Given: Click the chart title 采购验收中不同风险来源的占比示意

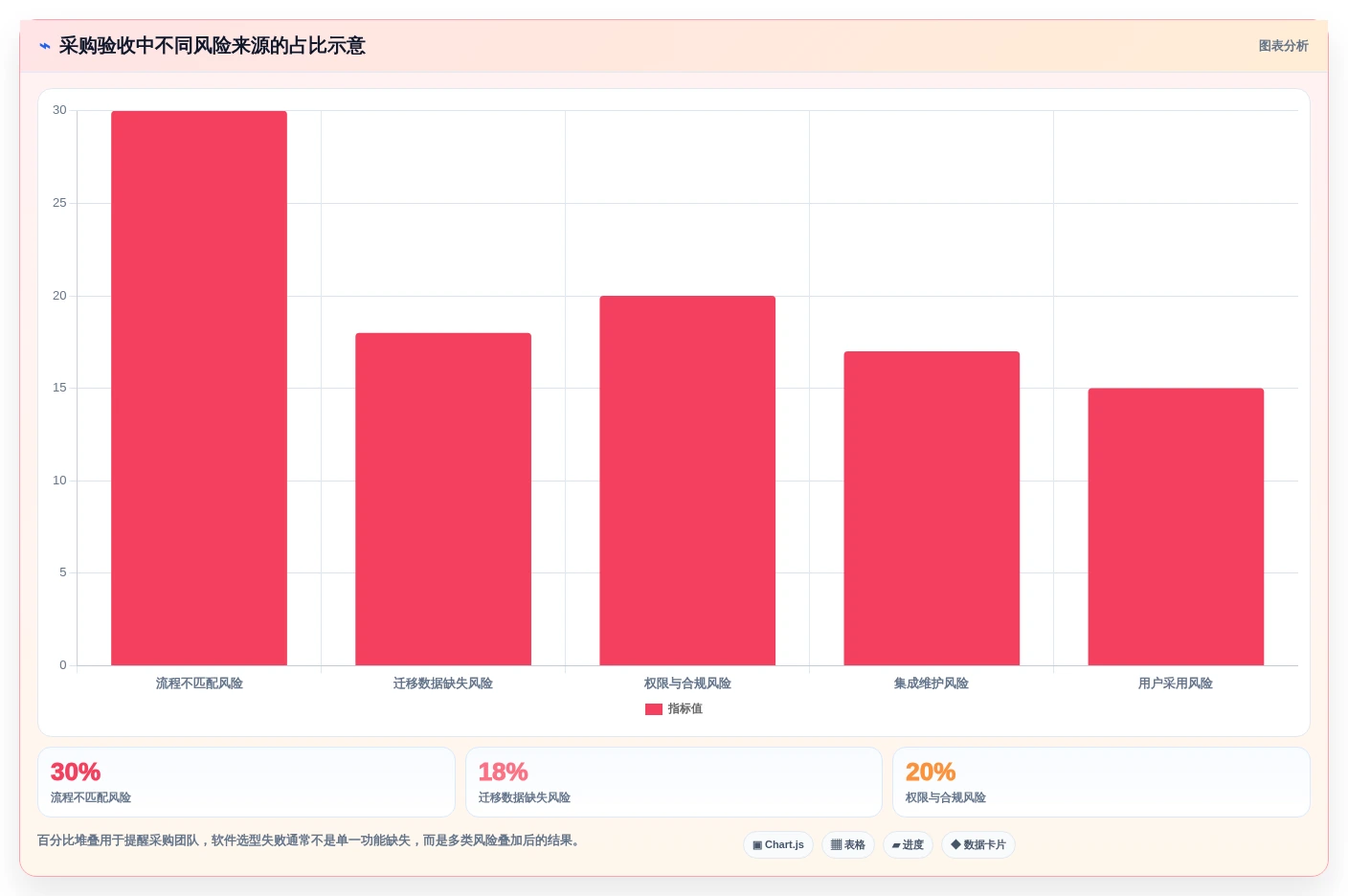Looking at the screenshot, I should tap(213, 46).
